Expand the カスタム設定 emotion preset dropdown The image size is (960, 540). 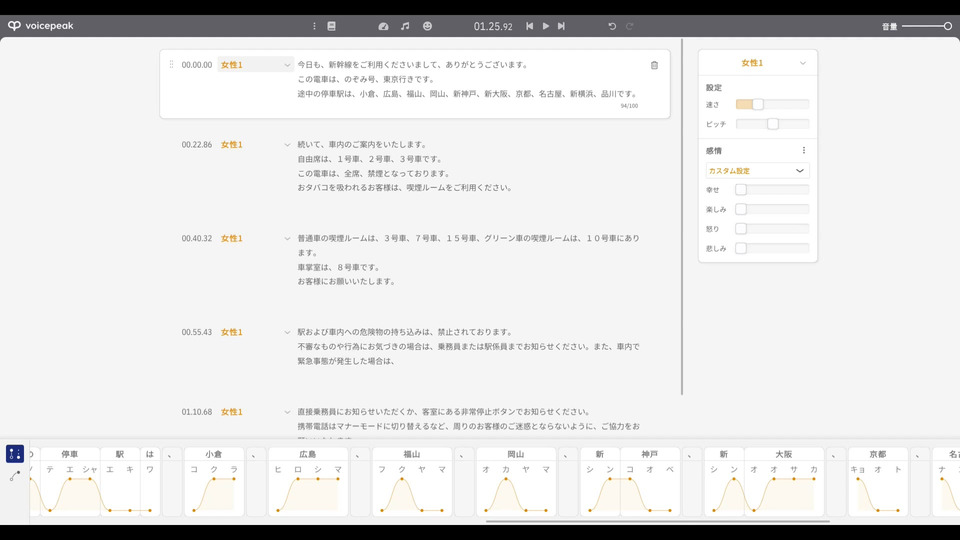[757, 171]
